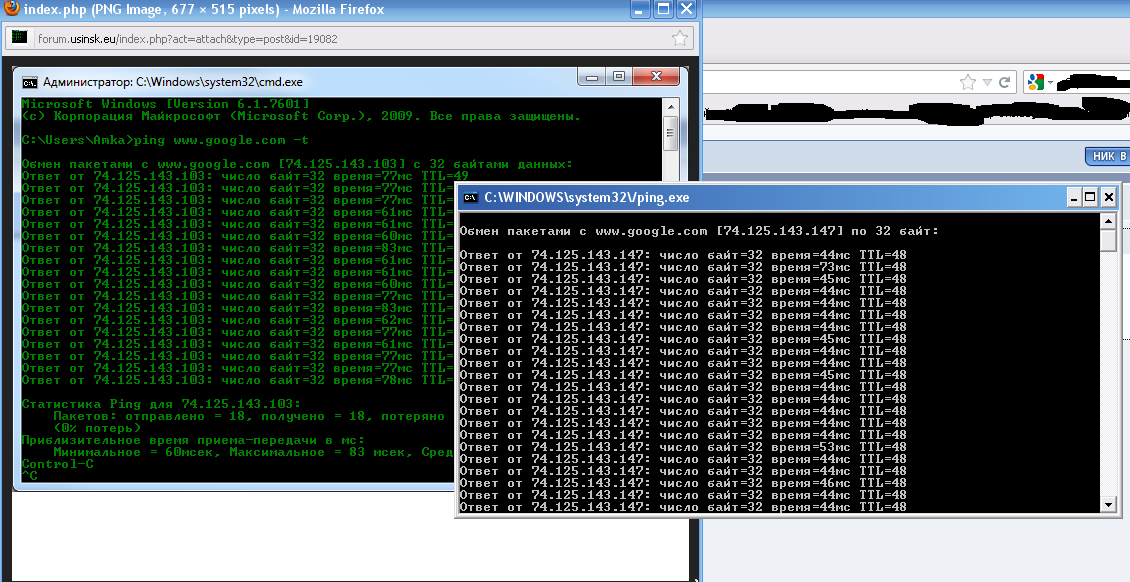Click the Firefox logo in the title bar

click(10, 10)
